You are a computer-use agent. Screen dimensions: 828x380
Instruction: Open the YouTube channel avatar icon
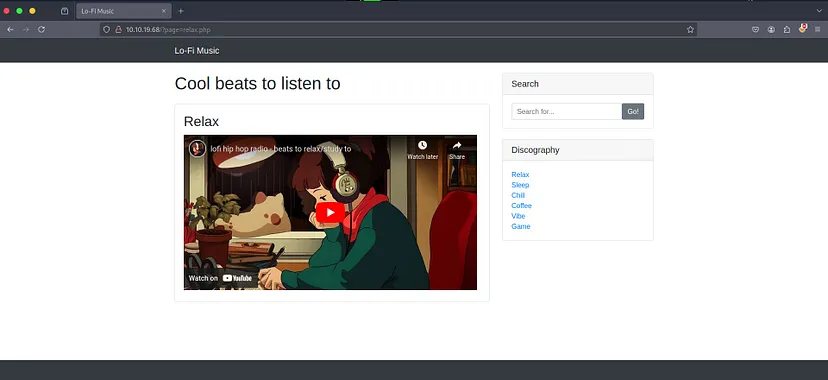pyautogui.click(x=197, y=148)
